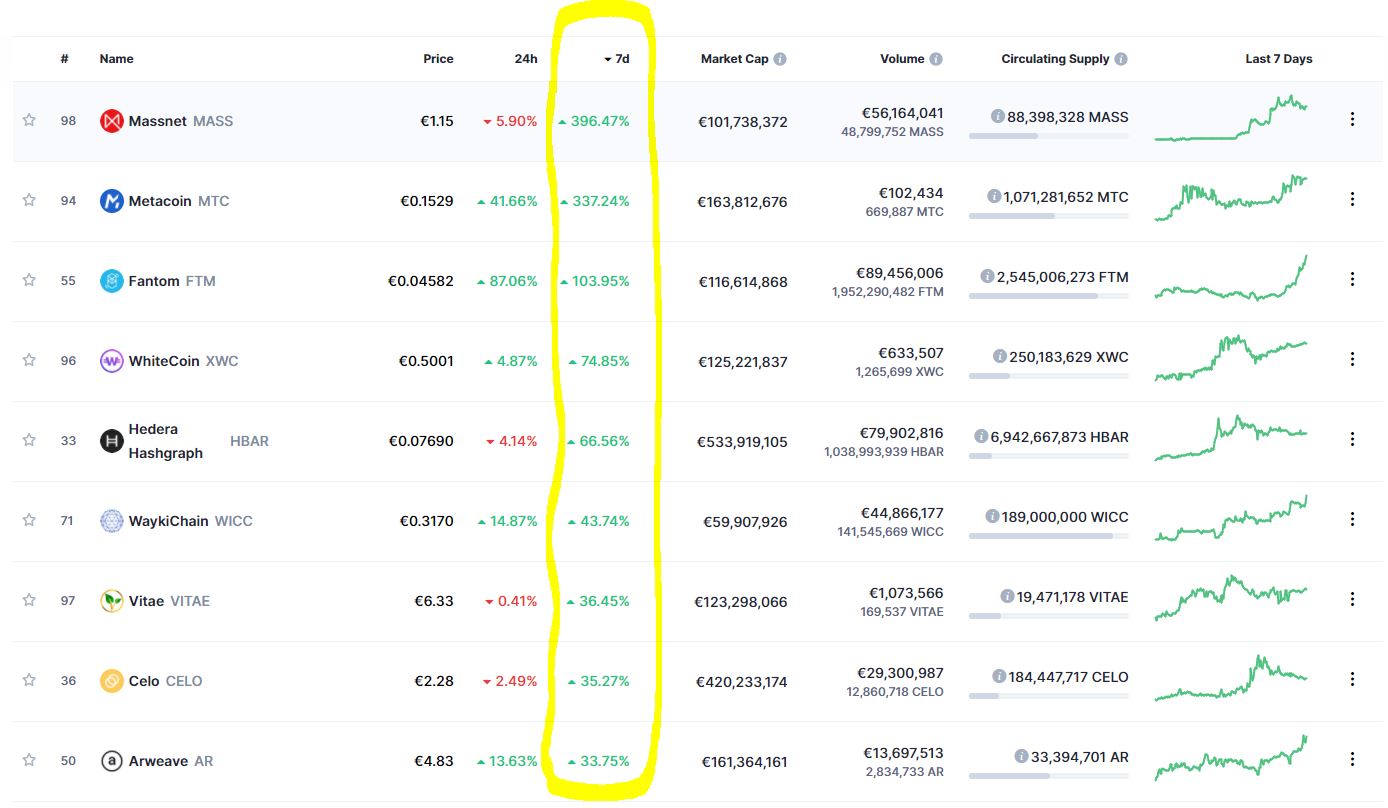Screen dimensions: 1388x808
Task: Click the WaykiChain circulating supply progress bar
Action: [1048, 536]
